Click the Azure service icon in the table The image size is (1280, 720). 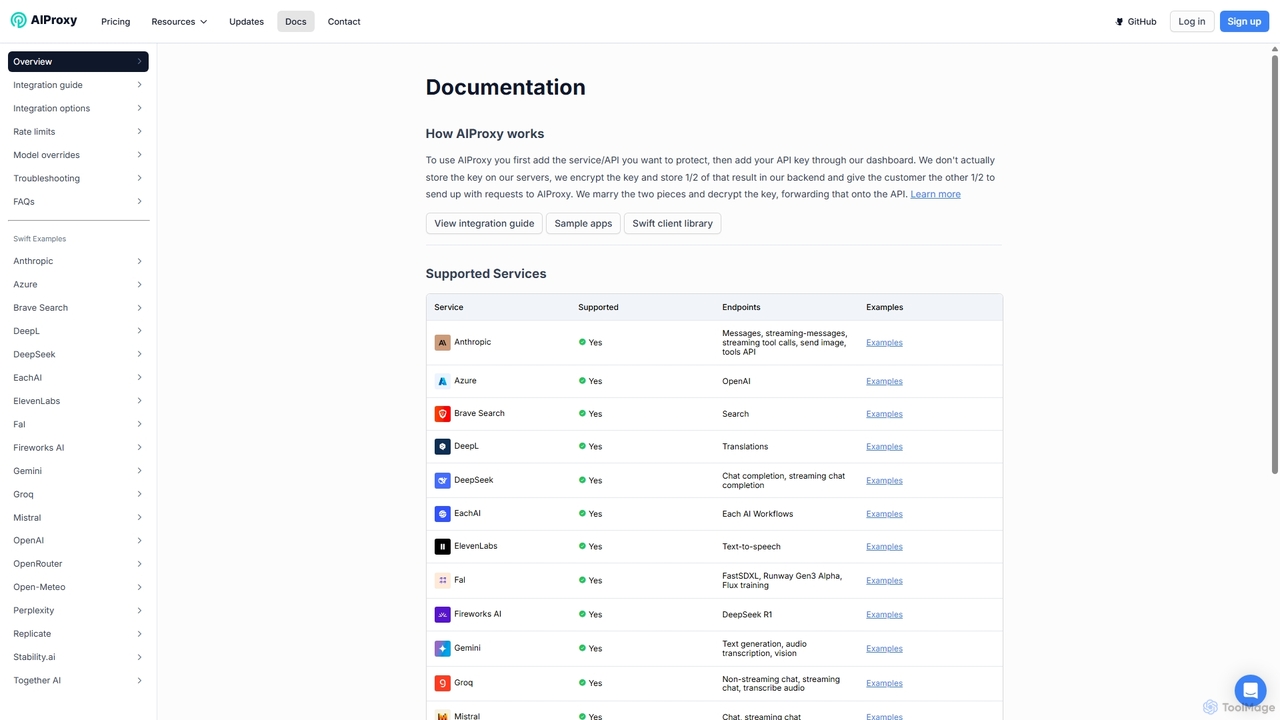[x=442, y=381]
